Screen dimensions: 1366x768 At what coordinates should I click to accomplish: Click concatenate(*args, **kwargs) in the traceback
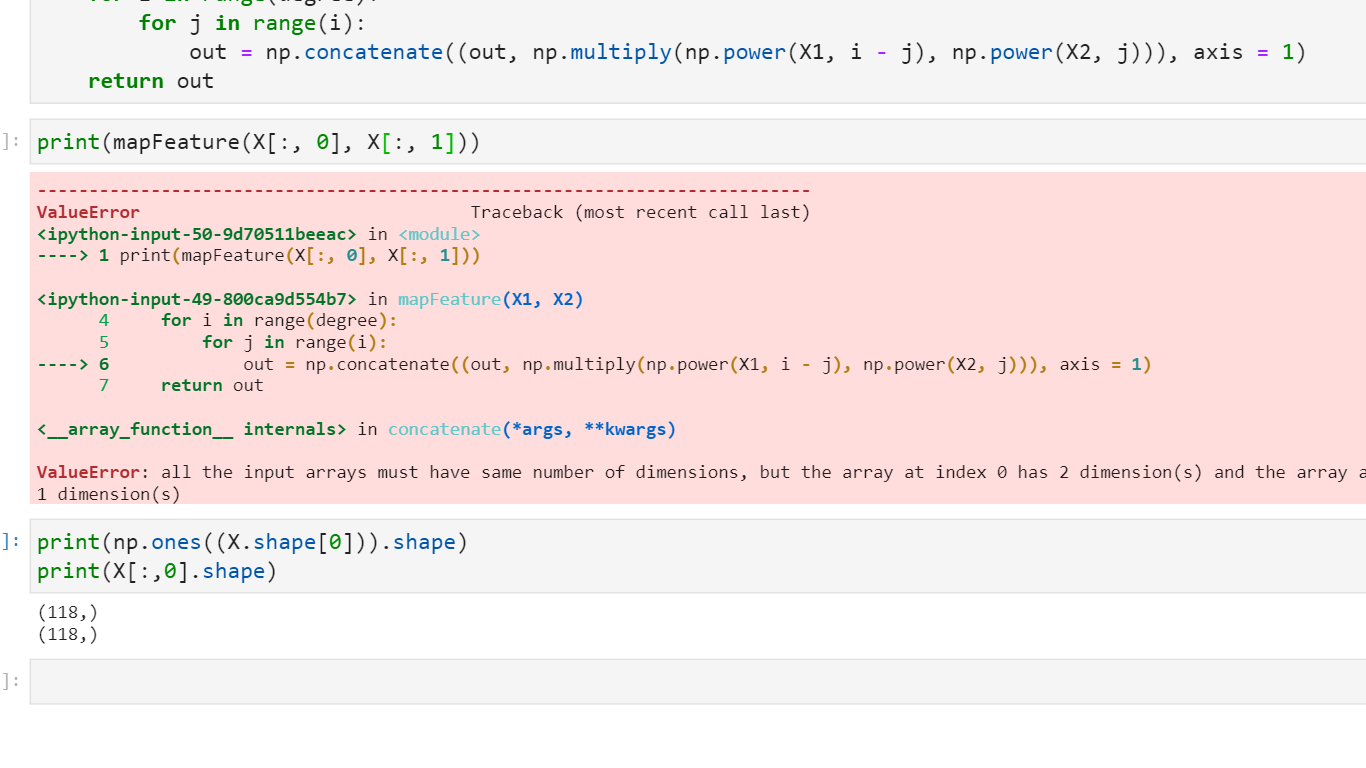point(531,429)
